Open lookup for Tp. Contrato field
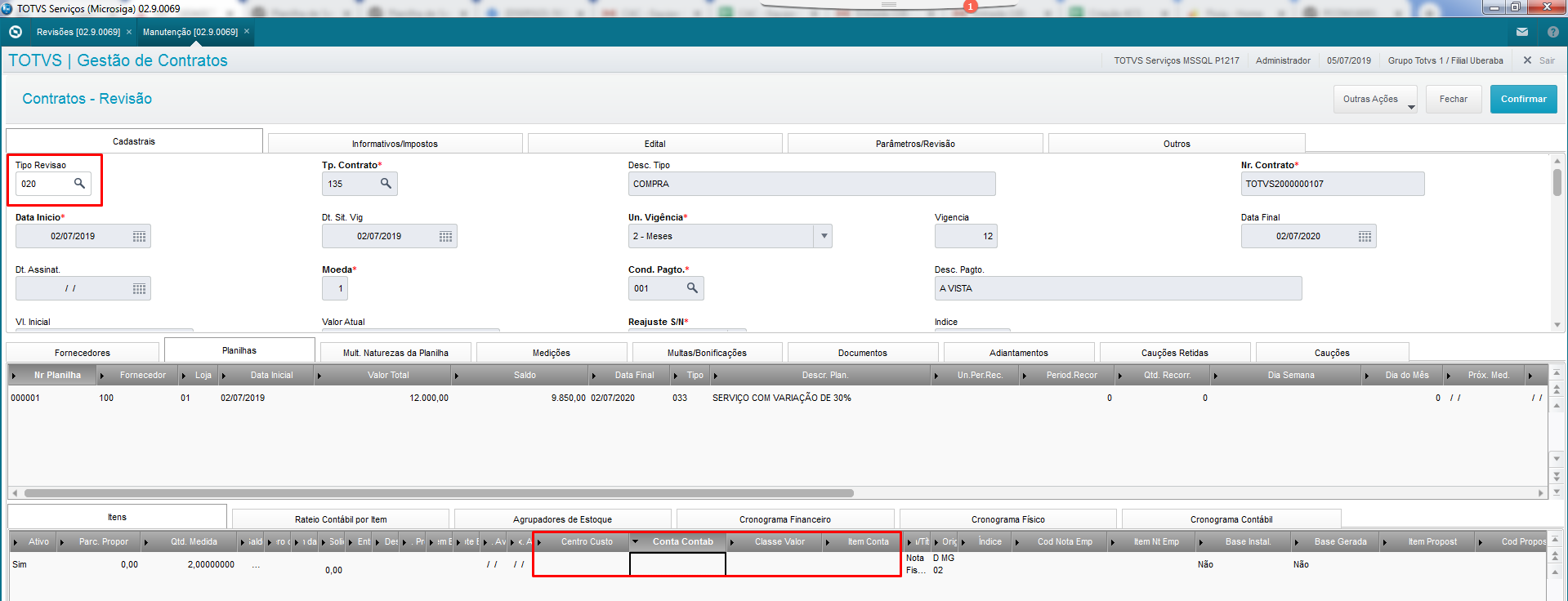The image size is (1568, 601). coord(386,183)
